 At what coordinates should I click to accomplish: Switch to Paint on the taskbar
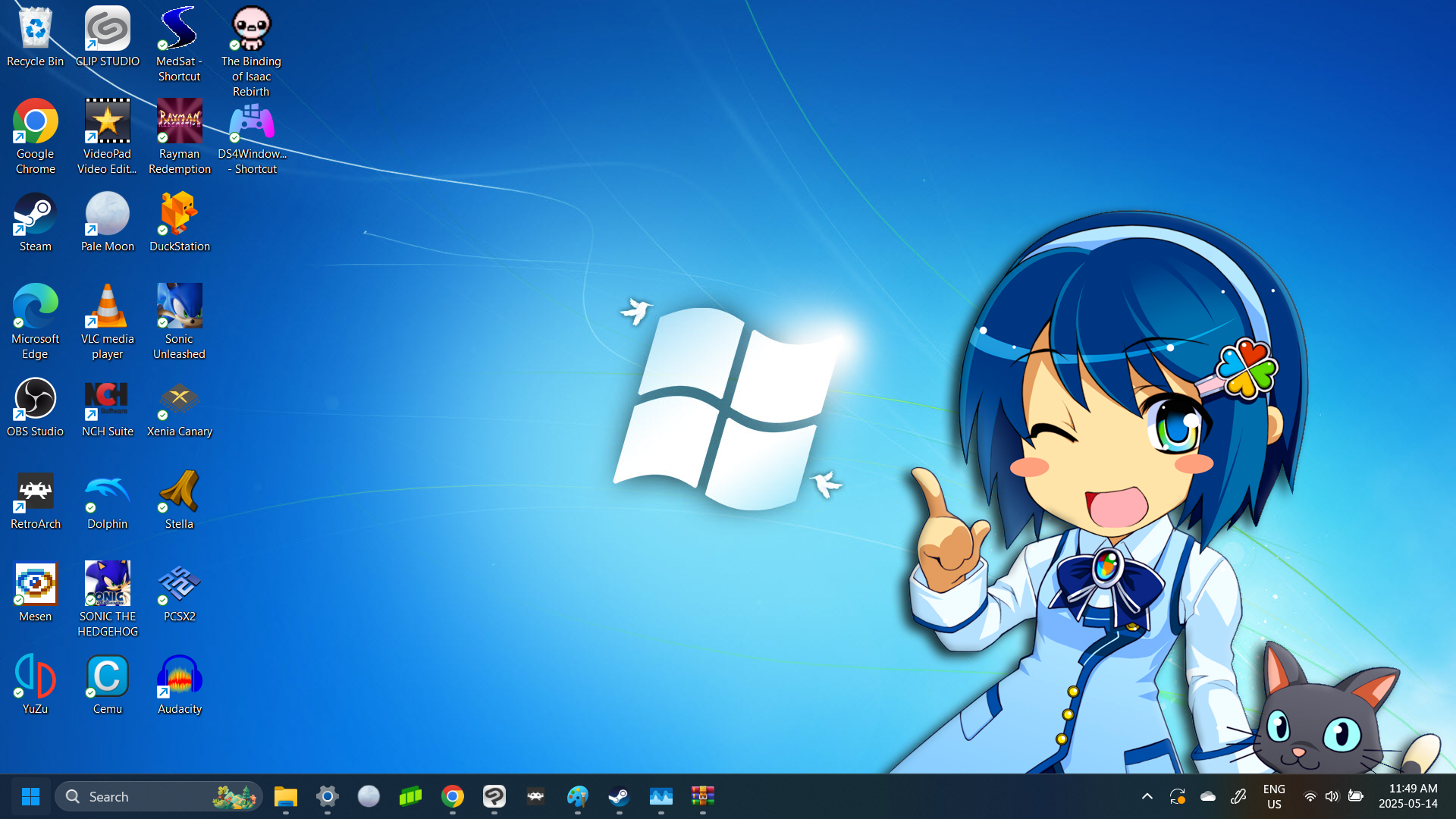point(578,796)
